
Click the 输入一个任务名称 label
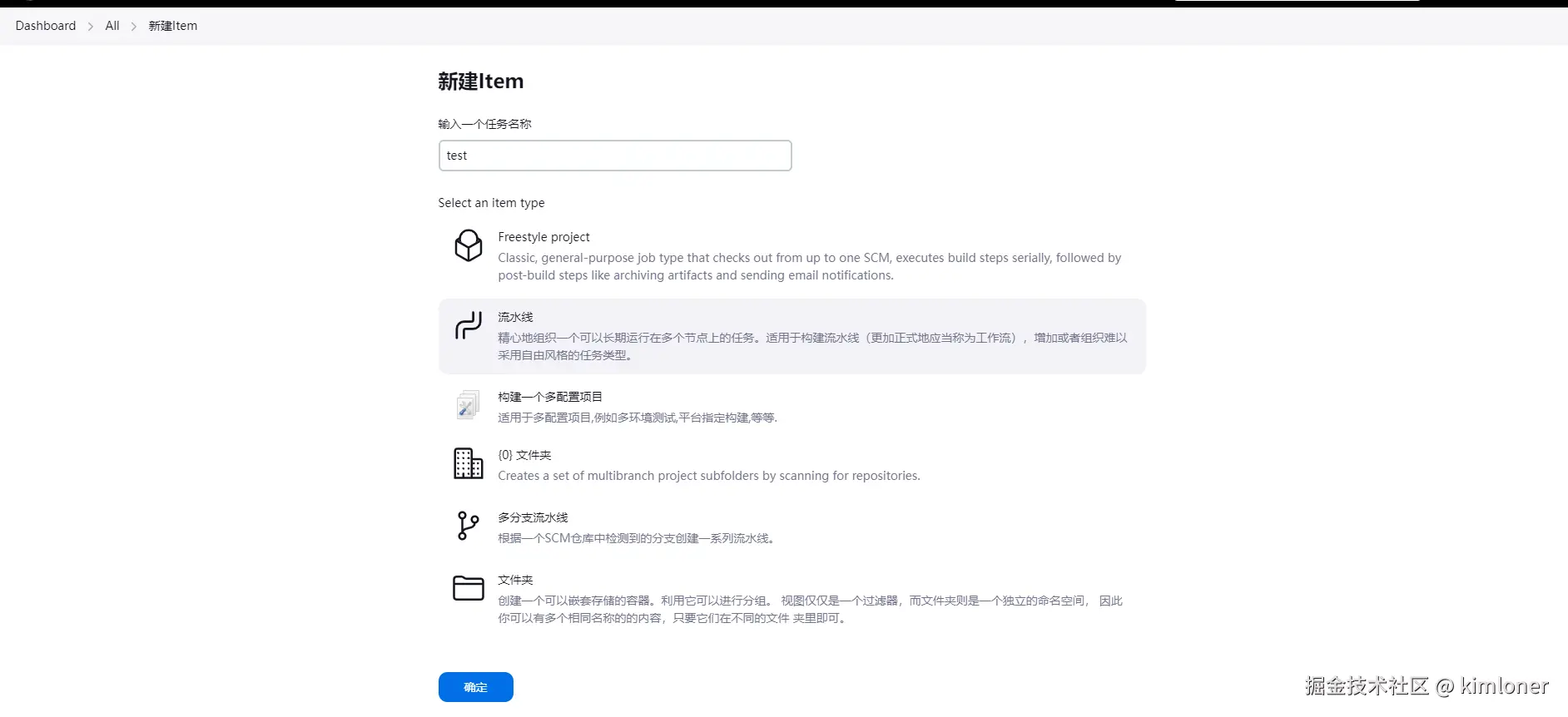pos(484,124)
